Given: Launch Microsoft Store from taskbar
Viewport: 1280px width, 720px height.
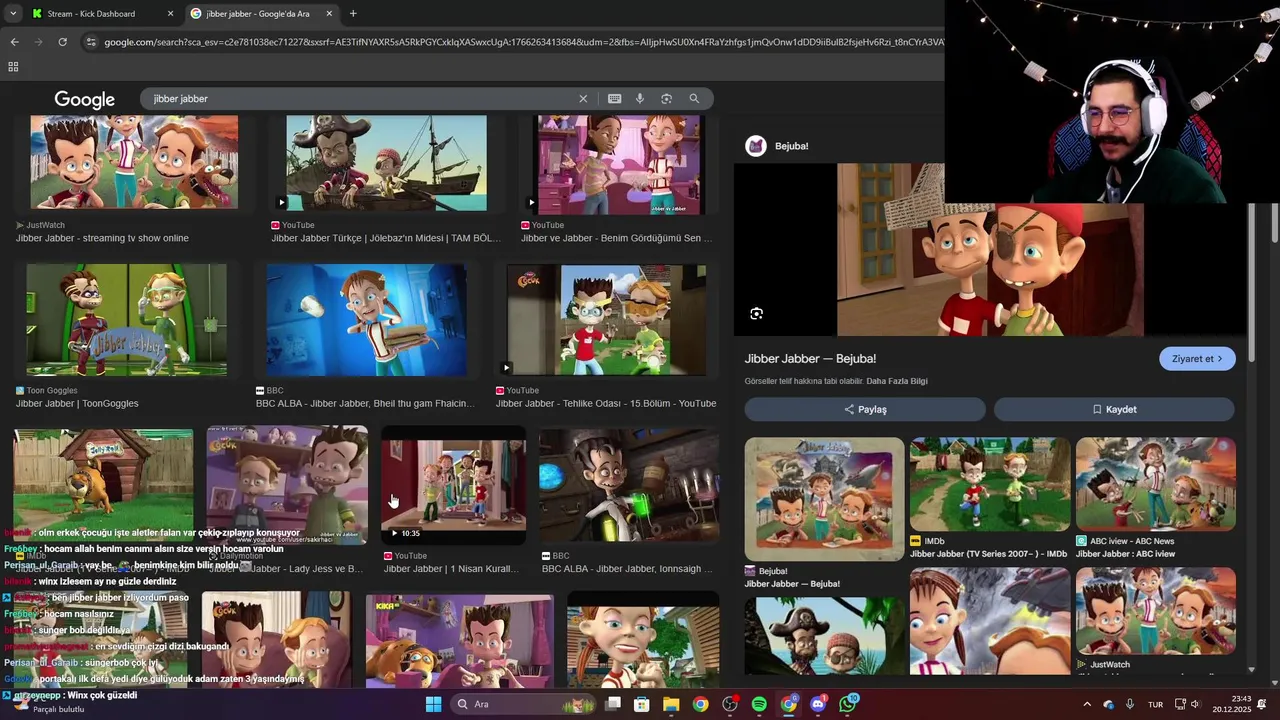Looking at the screenshot, I should 642,704.
